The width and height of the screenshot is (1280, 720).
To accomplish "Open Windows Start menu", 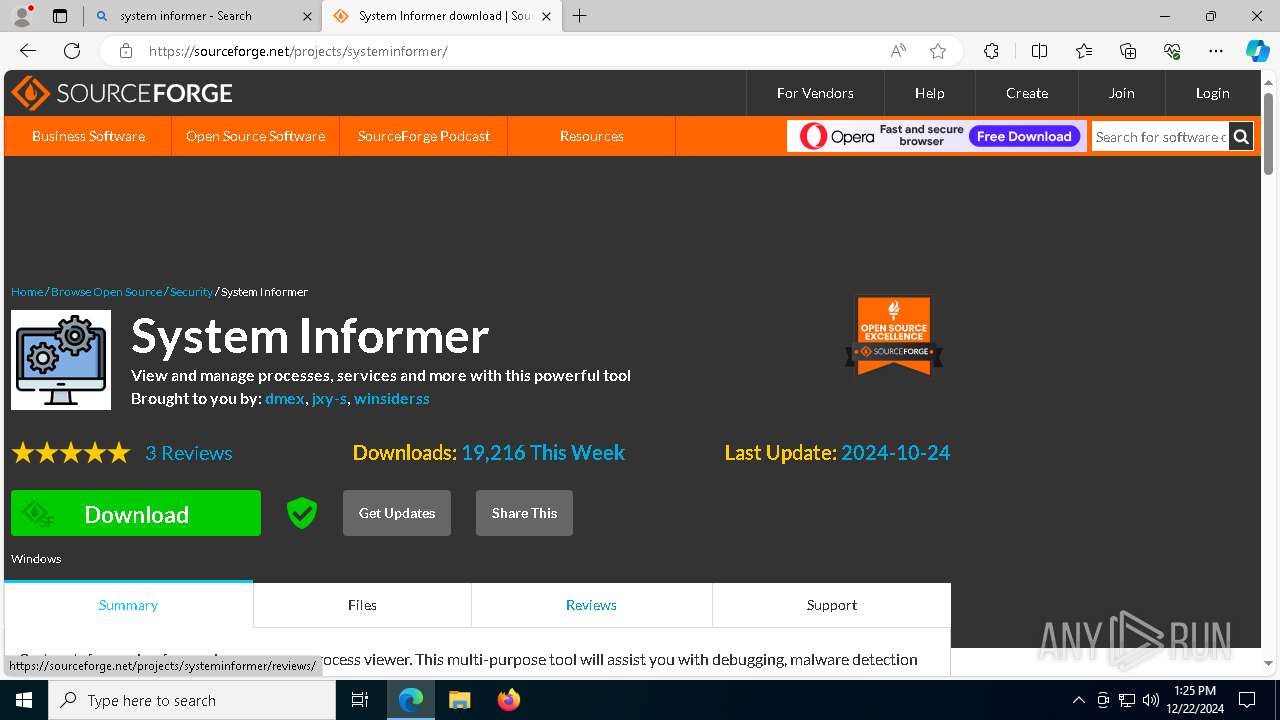I will tap(23, 700).
